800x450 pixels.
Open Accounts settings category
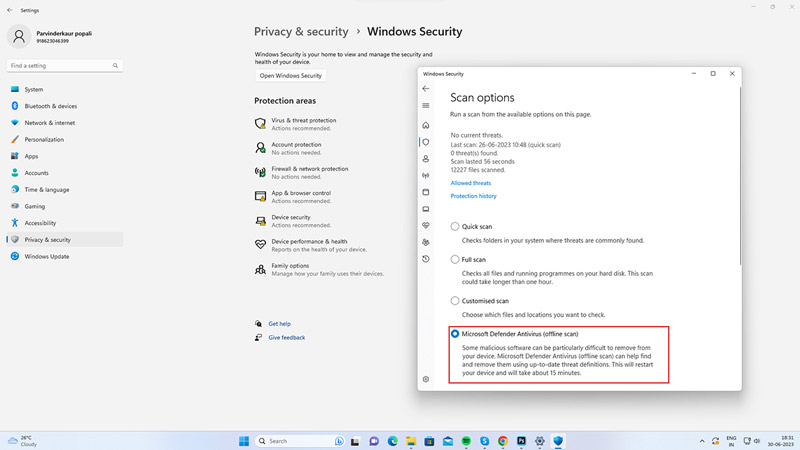pos(65,173)
